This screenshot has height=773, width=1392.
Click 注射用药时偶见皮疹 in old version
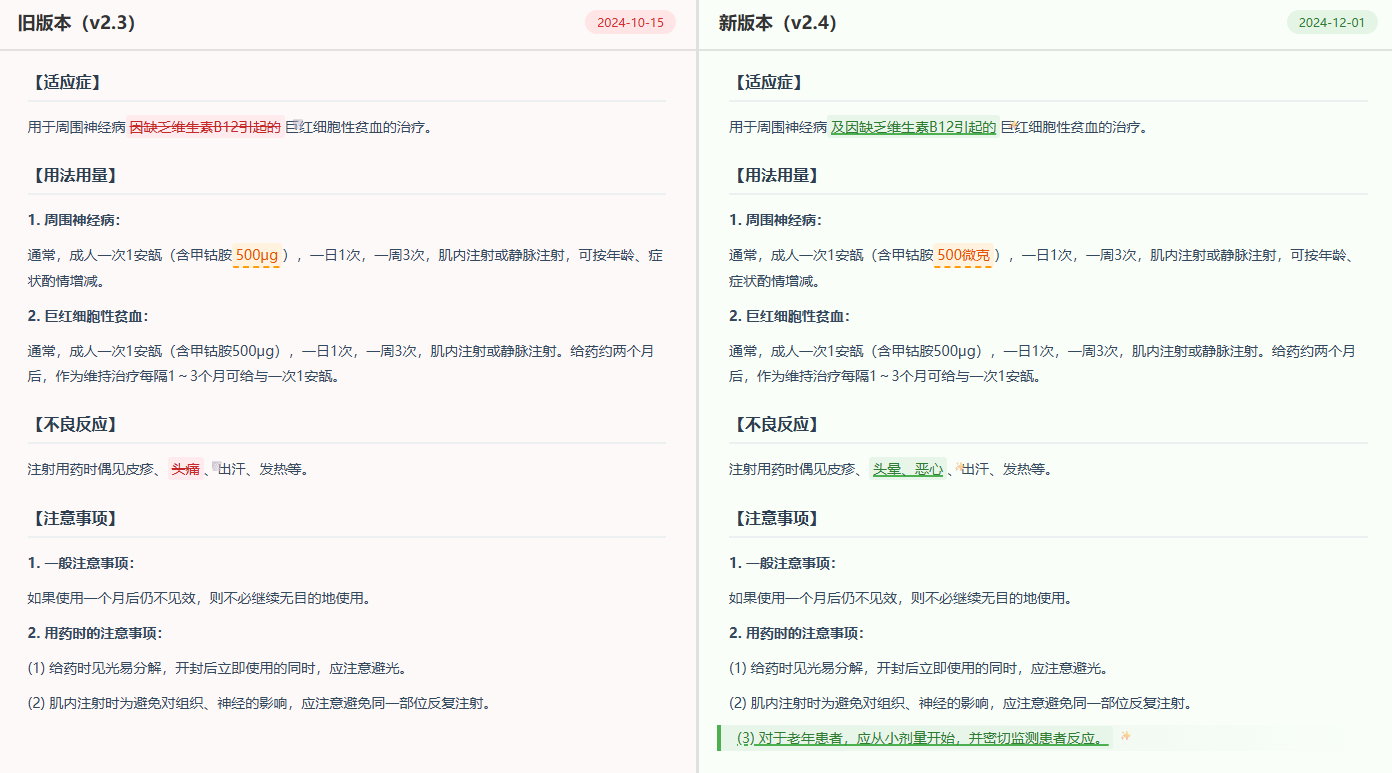pos(90,469)
